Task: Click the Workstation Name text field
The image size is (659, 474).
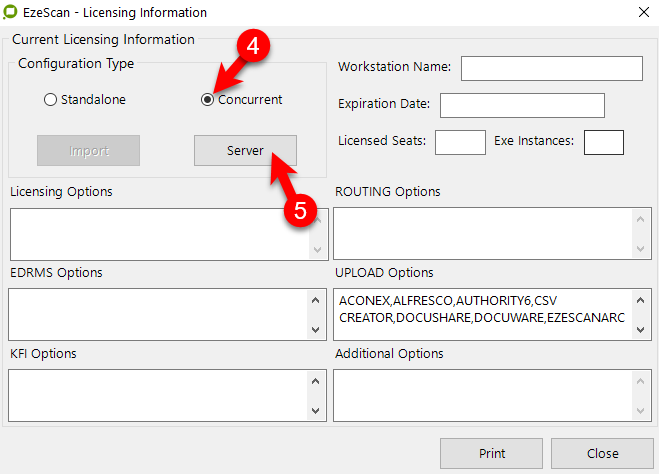Action: tap(550, 68)
